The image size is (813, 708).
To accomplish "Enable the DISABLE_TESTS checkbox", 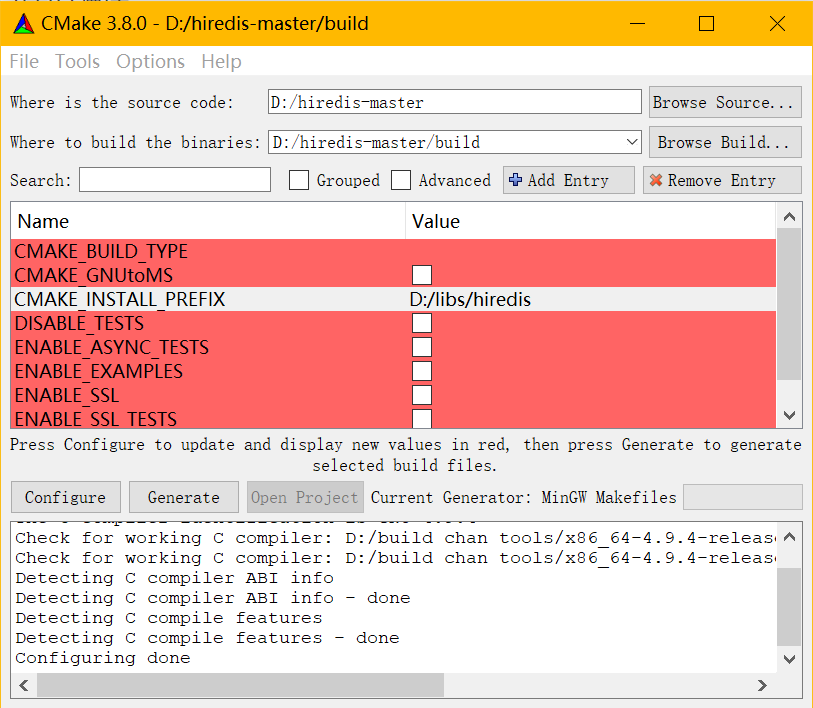I will (x=422, y=323).
